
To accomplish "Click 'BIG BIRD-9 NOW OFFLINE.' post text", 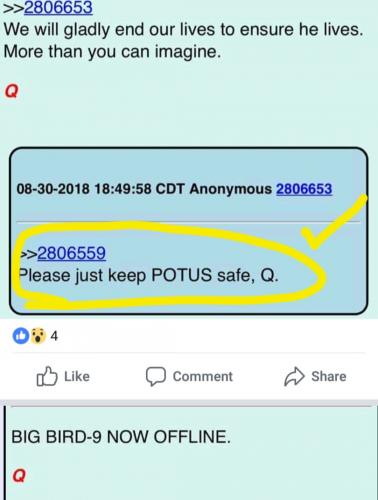I will click(121, 437).
